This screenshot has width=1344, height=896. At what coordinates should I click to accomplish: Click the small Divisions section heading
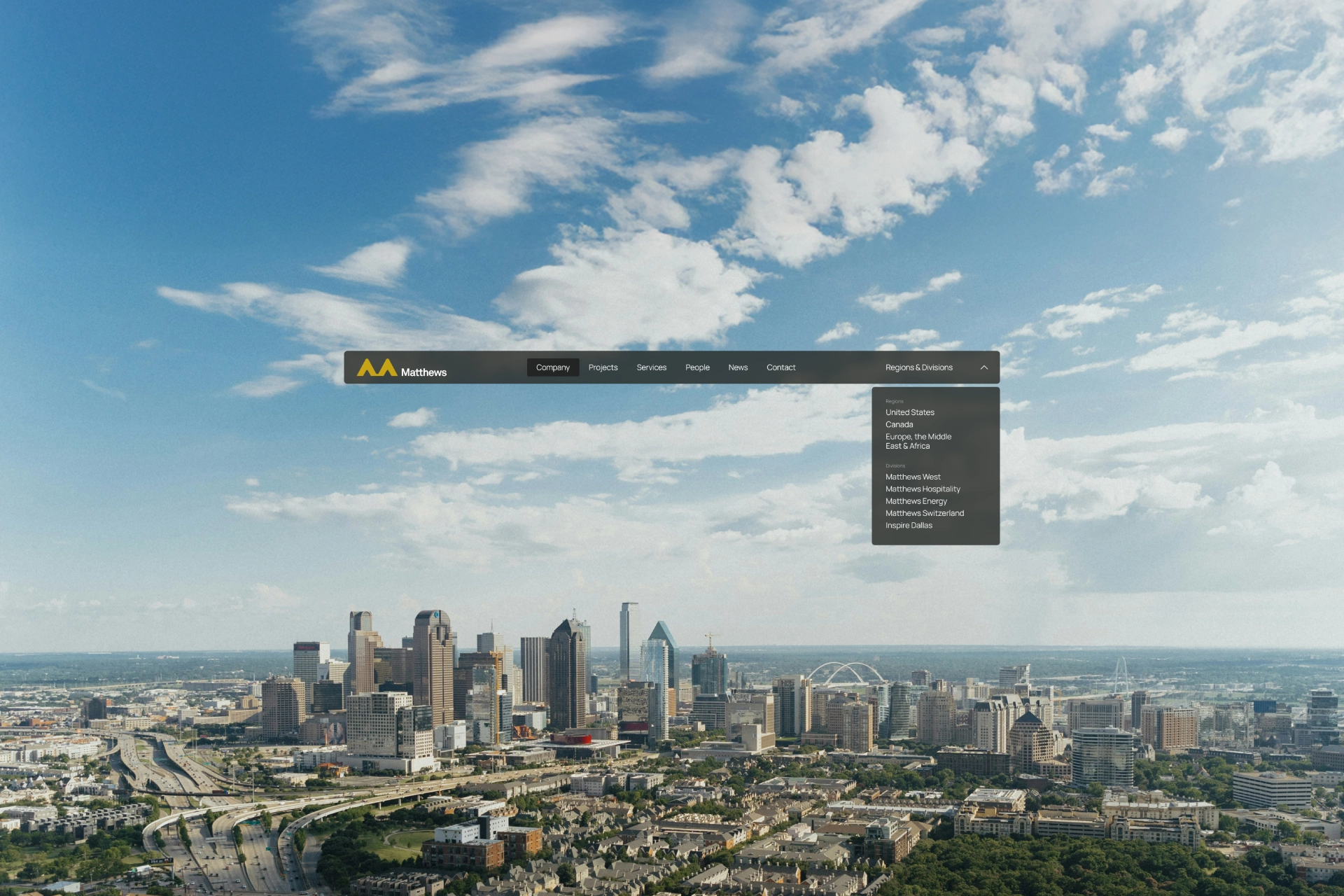coord(895,465)
